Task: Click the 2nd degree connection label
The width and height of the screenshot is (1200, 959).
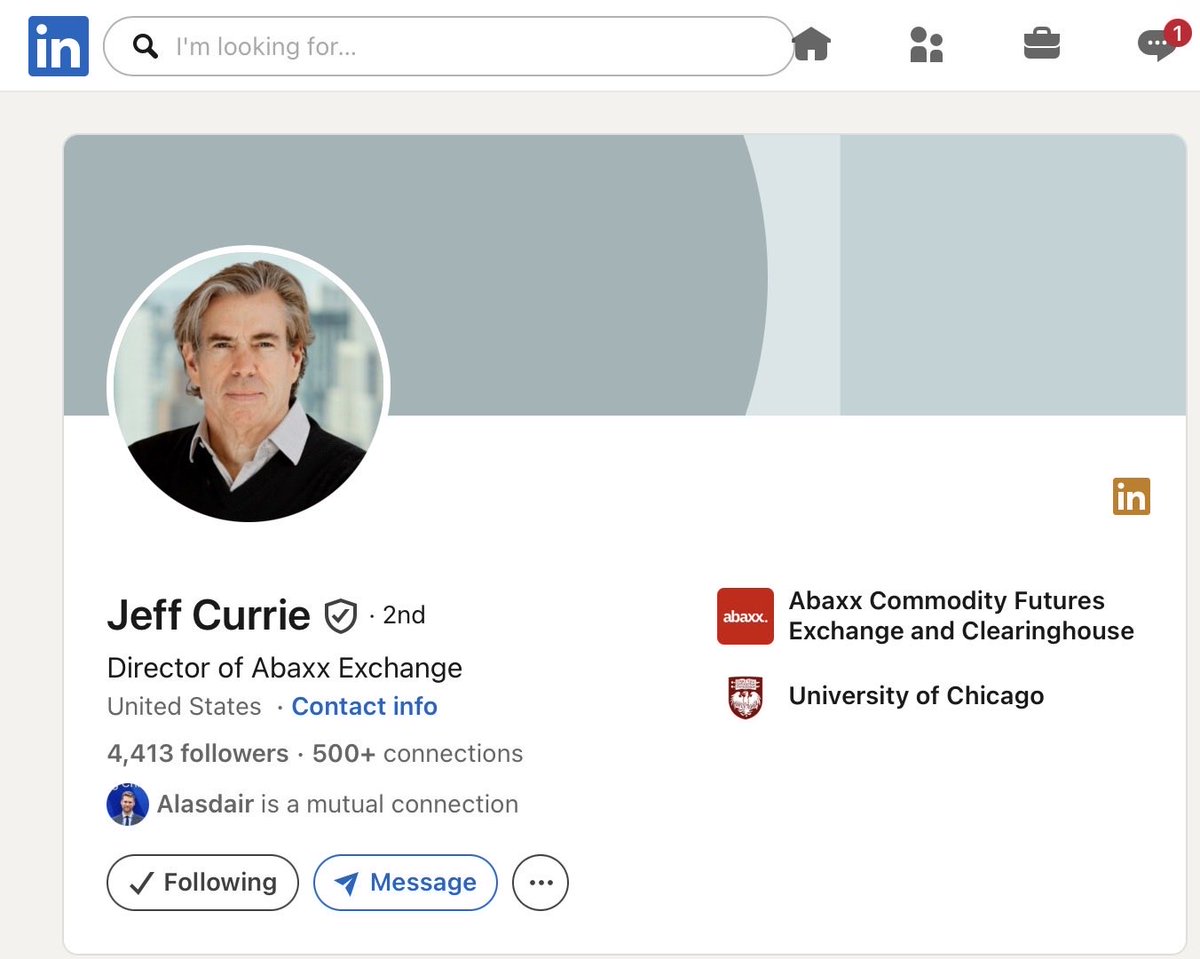Action: tap(404, 615)
